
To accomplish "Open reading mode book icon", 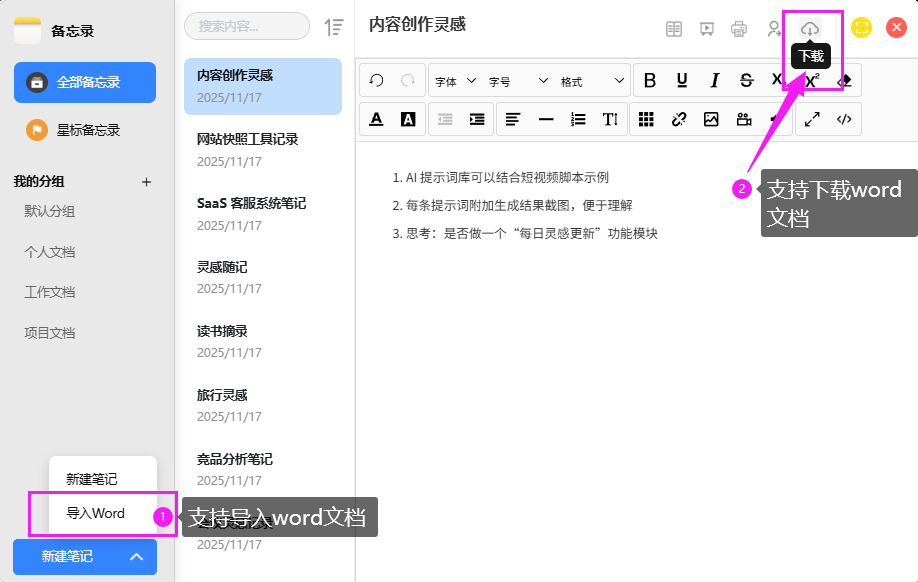I will 675,29.
